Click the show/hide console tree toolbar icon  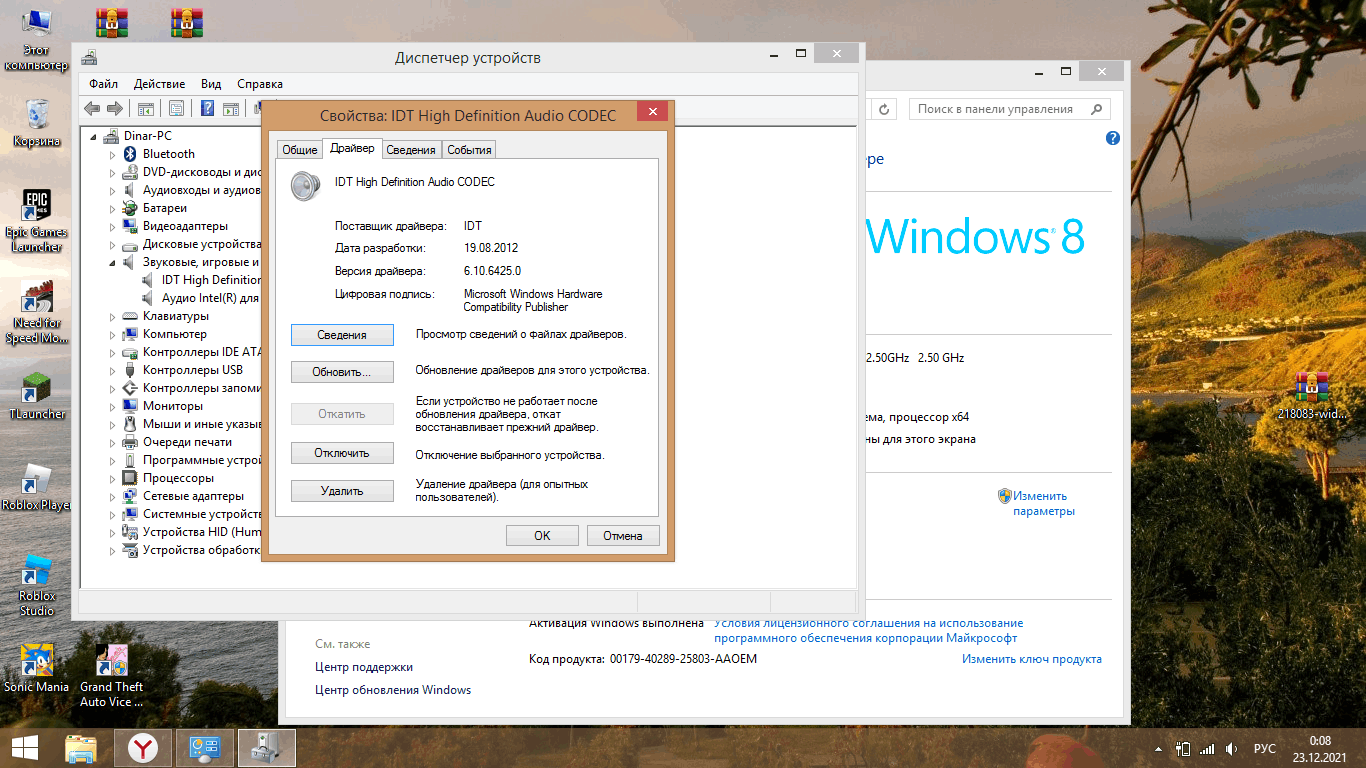coord(145,108)
